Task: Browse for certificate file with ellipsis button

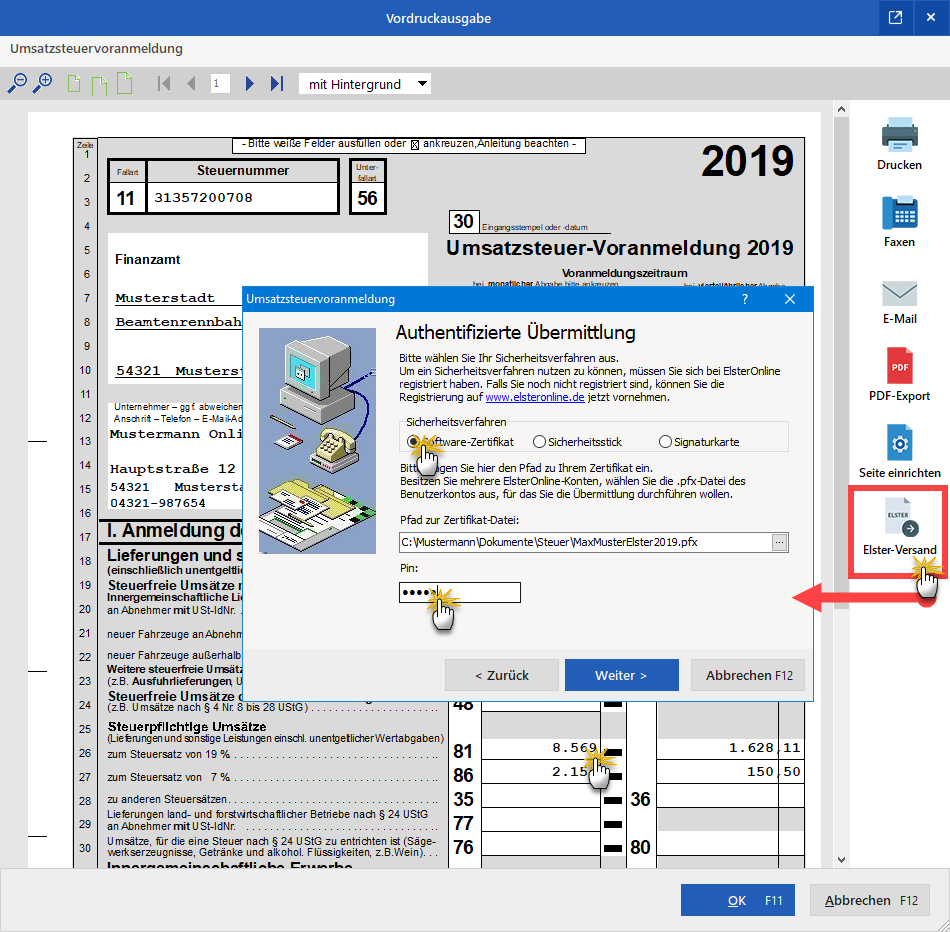Action: [x=780, y=542]
